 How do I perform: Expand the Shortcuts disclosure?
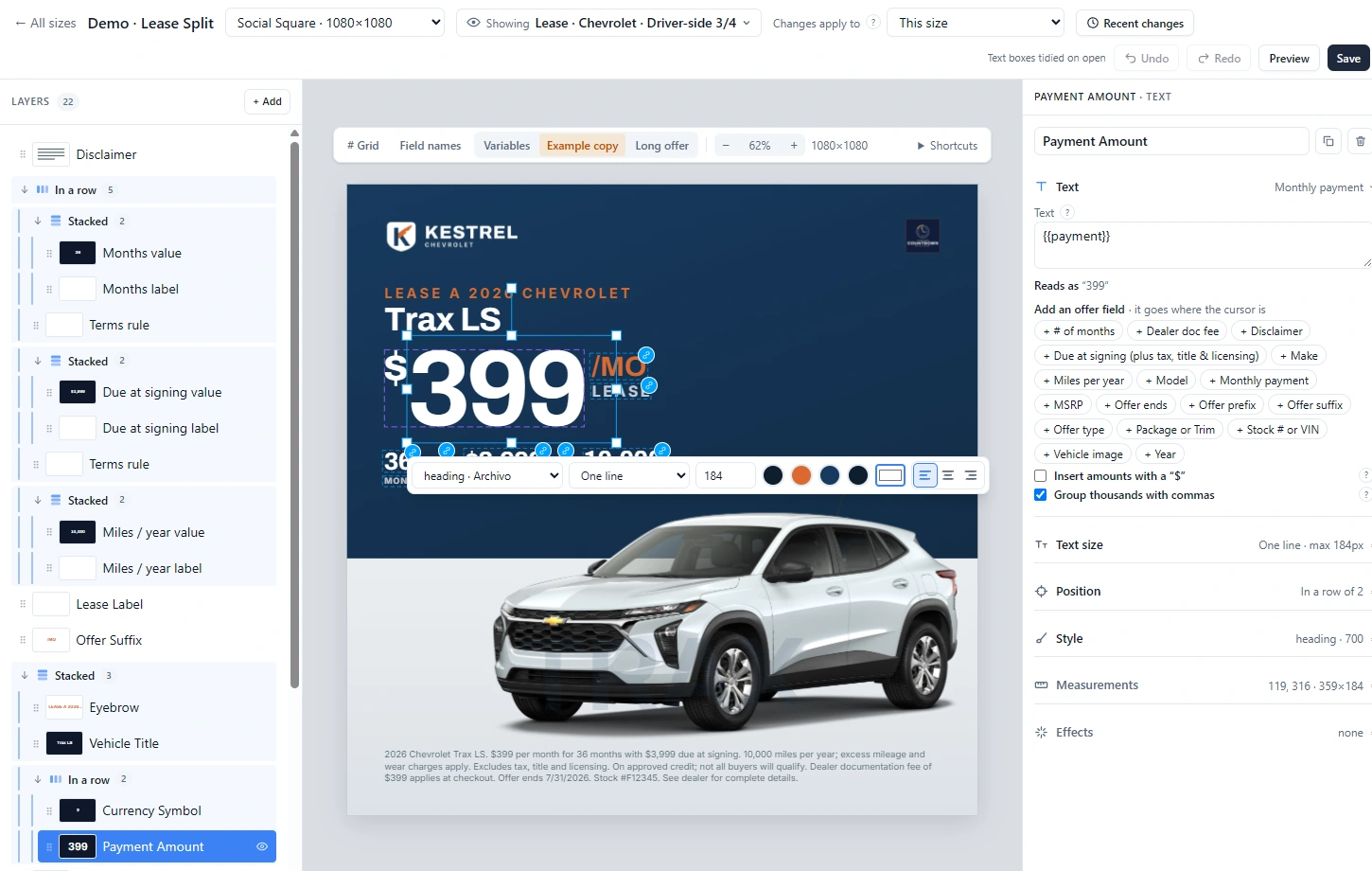pos(947,146)
